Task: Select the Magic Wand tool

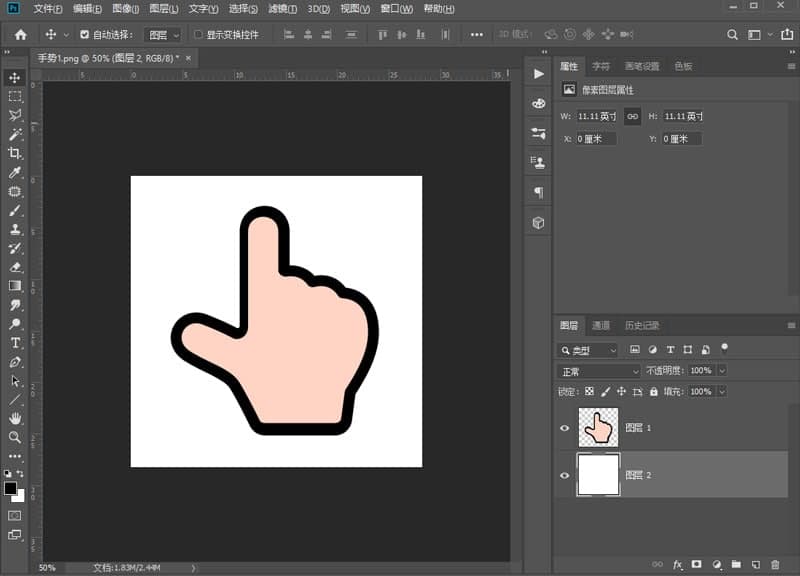Action: (15, 134)
